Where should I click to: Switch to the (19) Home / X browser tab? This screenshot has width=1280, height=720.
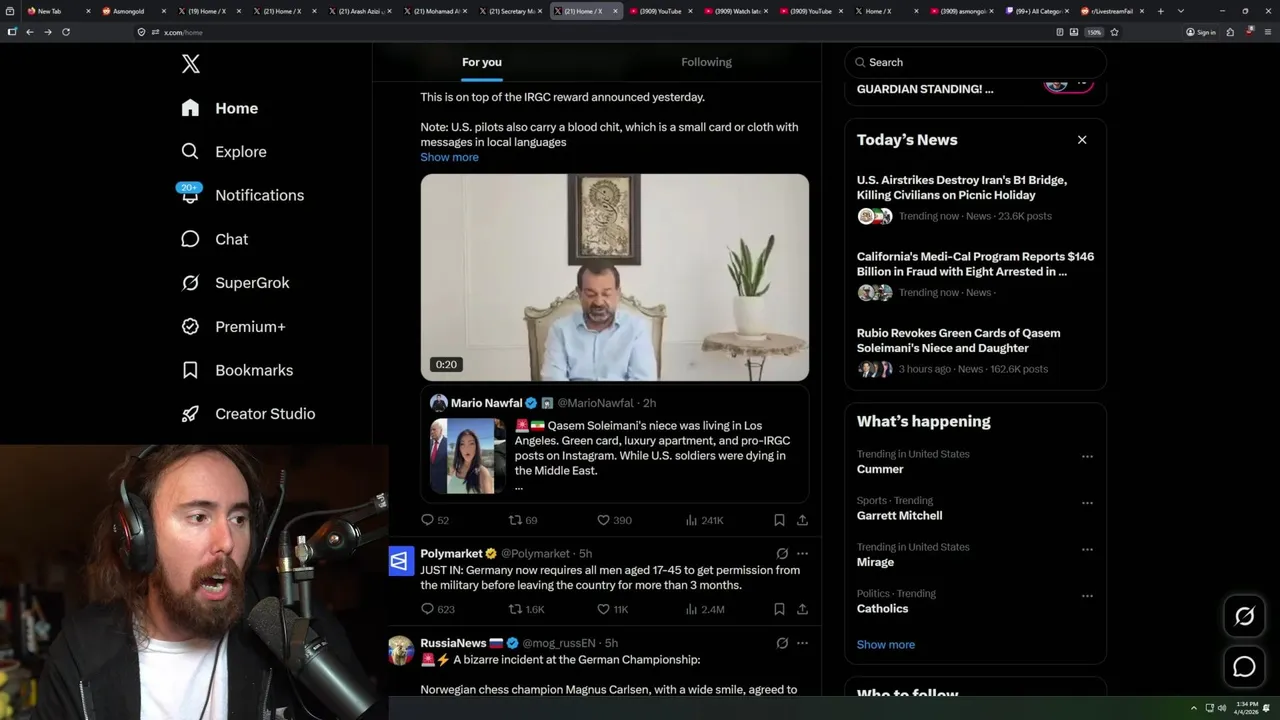[x=207, y=11]
